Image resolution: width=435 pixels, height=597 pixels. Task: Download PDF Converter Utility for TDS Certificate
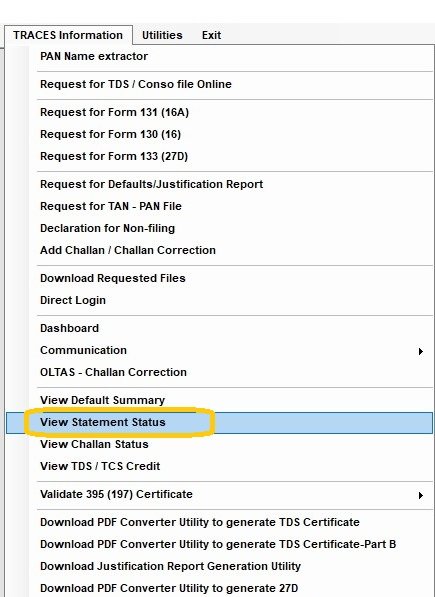tap(220, 522)
